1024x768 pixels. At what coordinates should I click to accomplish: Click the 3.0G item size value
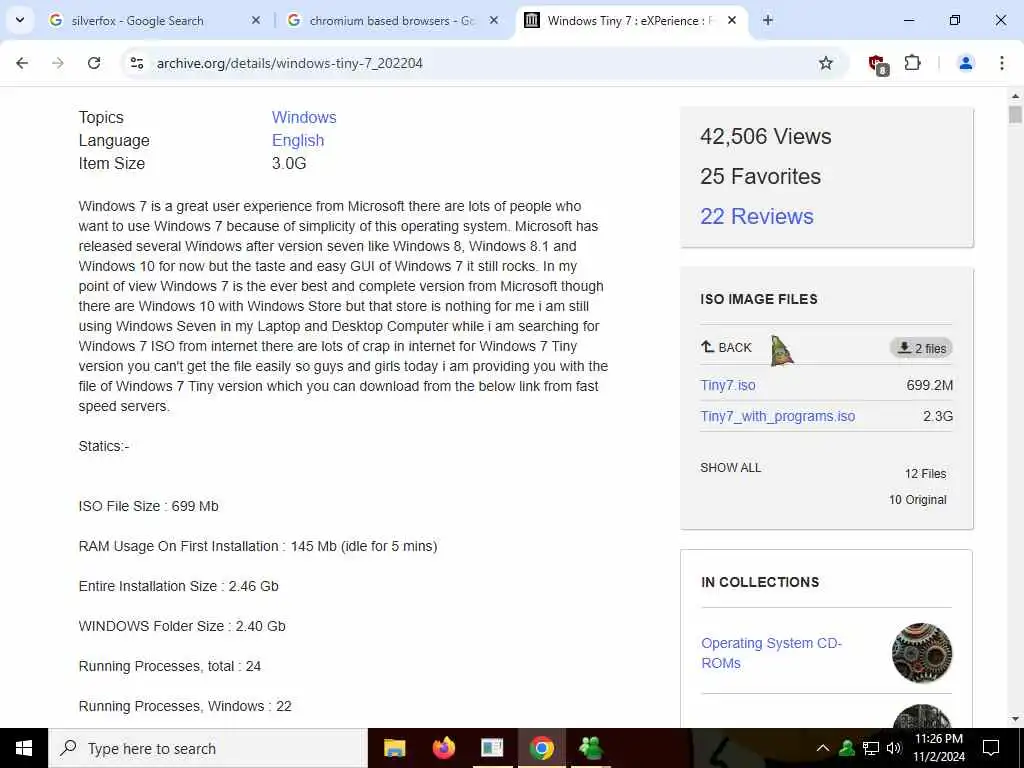pyautogui.click(x=289, y=163)
